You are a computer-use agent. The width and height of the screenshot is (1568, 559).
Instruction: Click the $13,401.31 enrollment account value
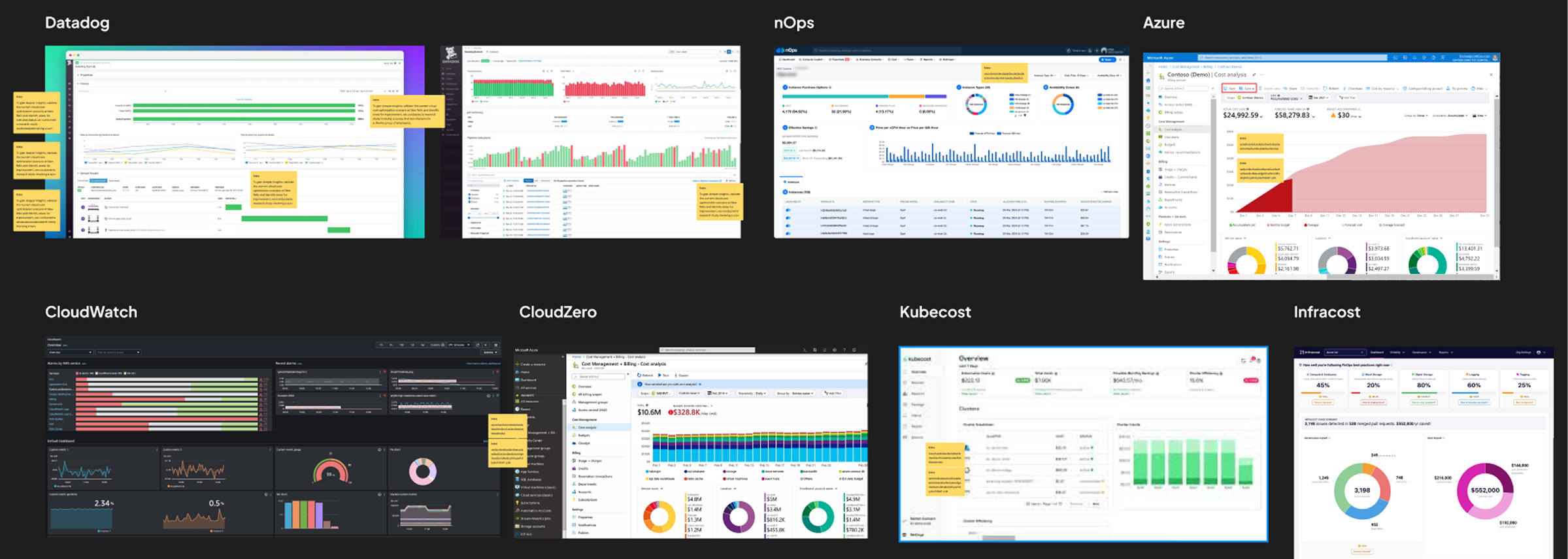click(1469, 248)
